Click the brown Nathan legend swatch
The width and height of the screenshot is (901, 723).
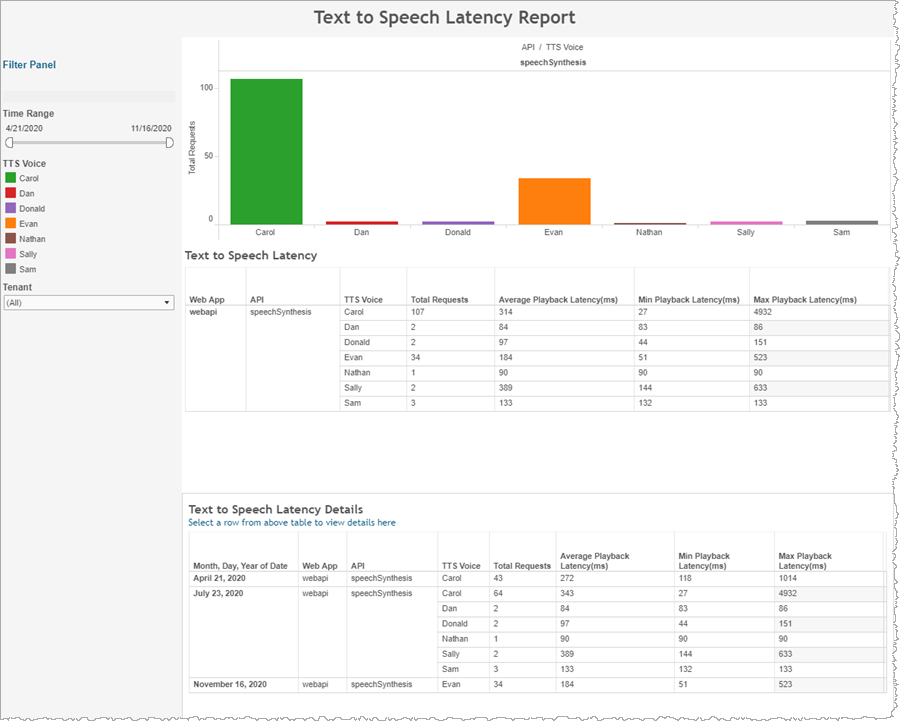[x=11, y=239]
